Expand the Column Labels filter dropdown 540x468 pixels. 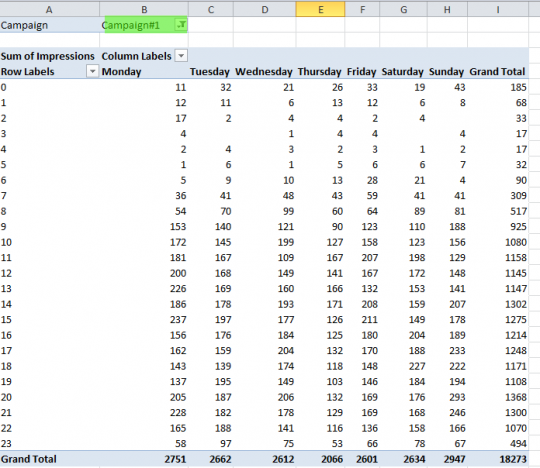pos(181,55)
